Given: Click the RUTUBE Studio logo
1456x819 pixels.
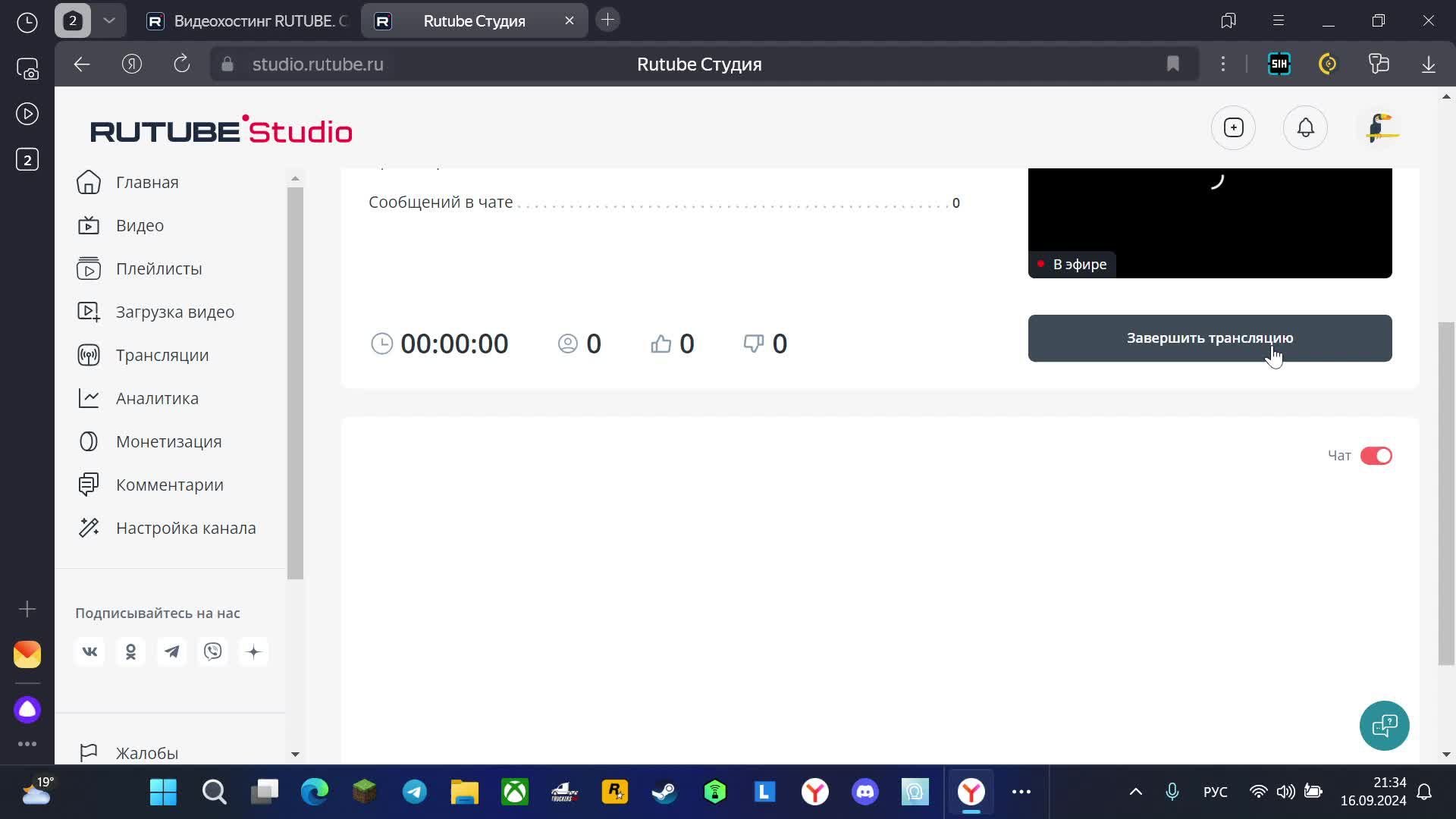Looking at the screenshot, I should click(221, 130).
